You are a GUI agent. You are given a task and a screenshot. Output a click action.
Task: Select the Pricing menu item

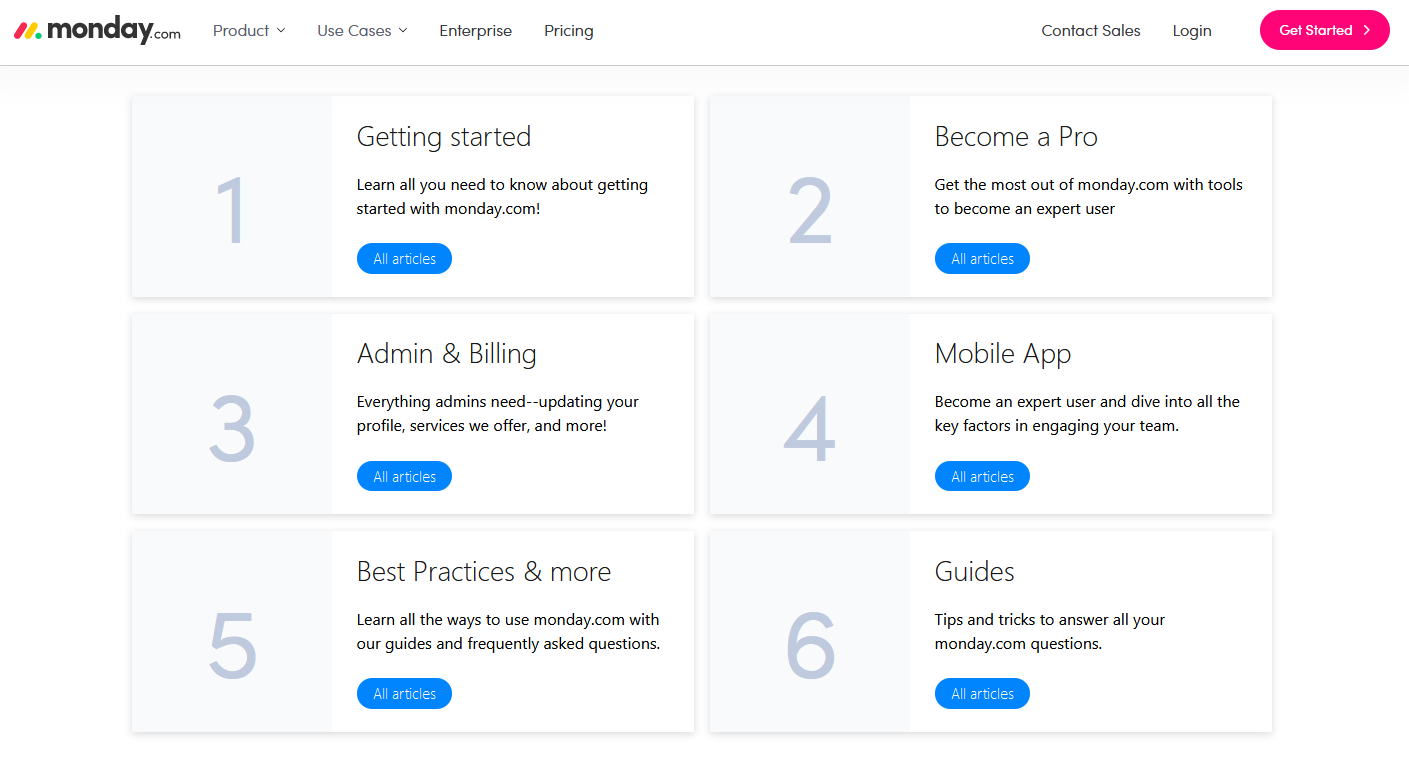(x=568, y=31)
